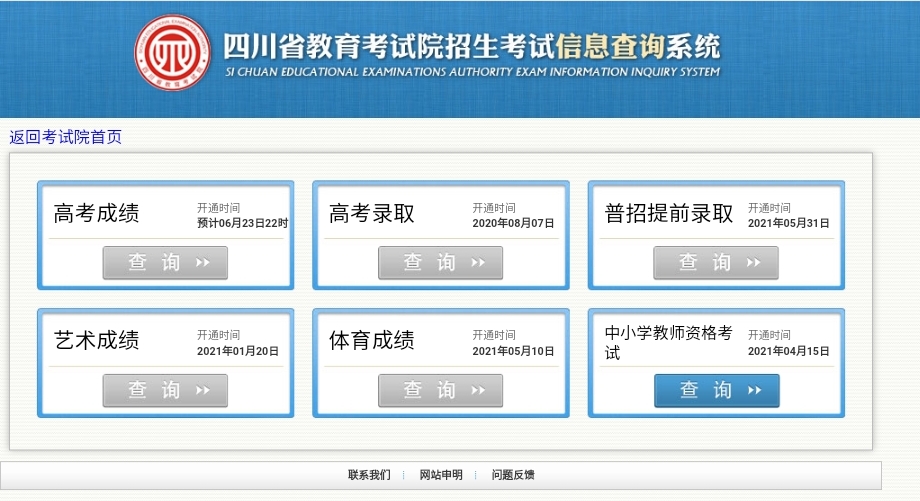Click the date text 2021年05月31日
This screenshot has width=920, height=501.
[788, 223]
